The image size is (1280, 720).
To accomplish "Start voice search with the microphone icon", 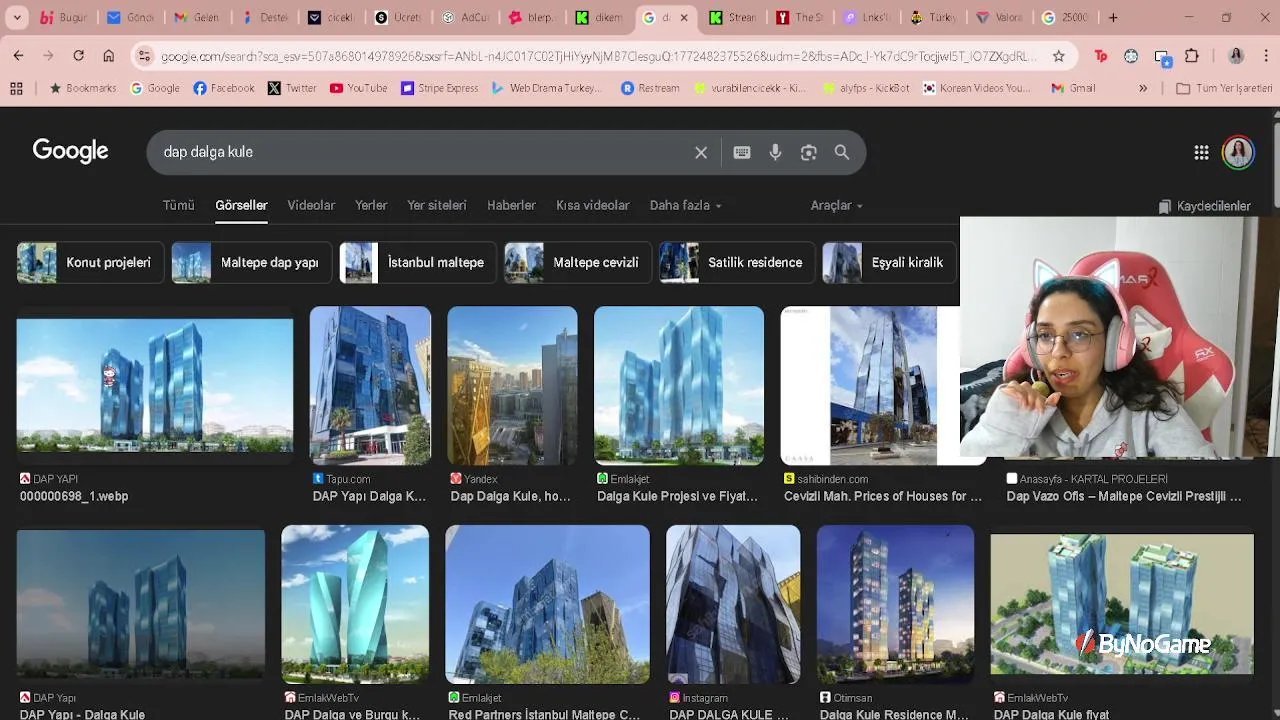I will [775, 152].
